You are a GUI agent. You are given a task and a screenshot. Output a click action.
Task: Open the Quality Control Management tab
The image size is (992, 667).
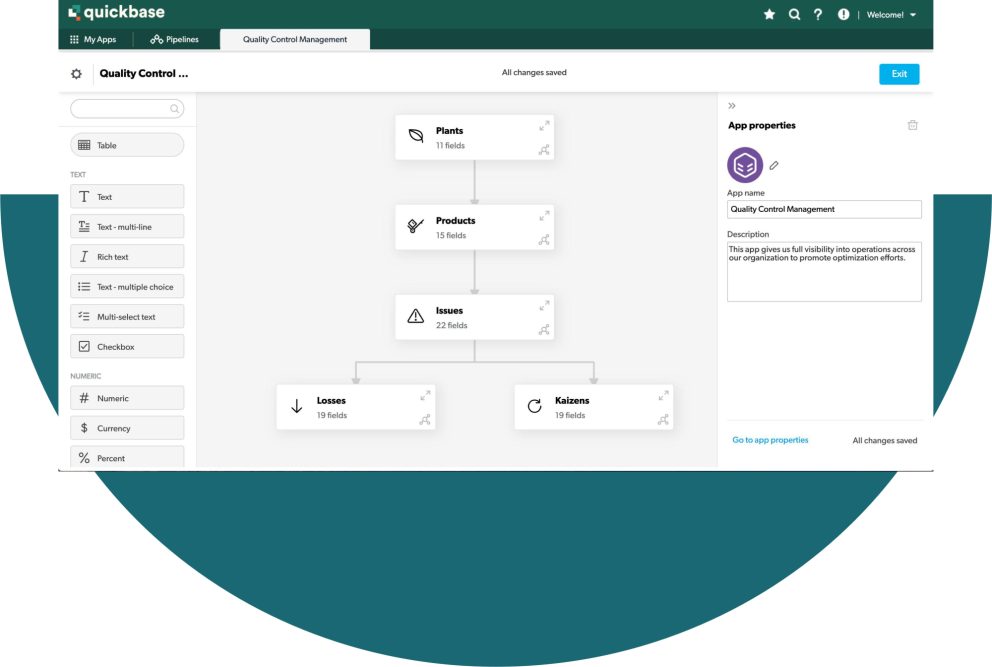(294, 40)
